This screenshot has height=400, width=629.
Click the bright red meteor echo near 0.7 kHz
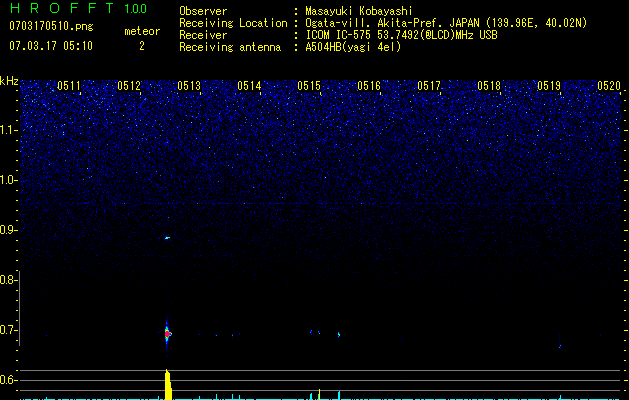[x=168, y=333]
